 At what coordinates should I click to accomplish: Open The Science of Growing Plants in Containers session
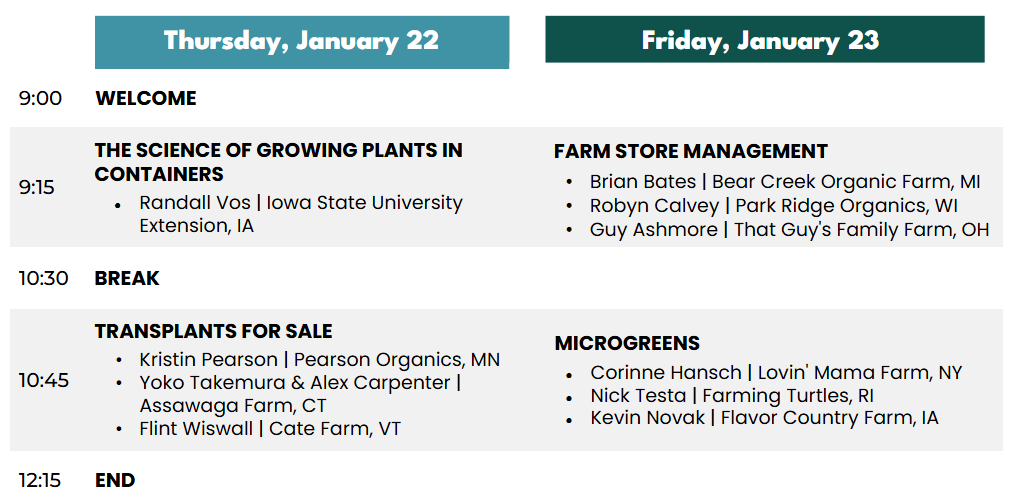pos(278,162)
